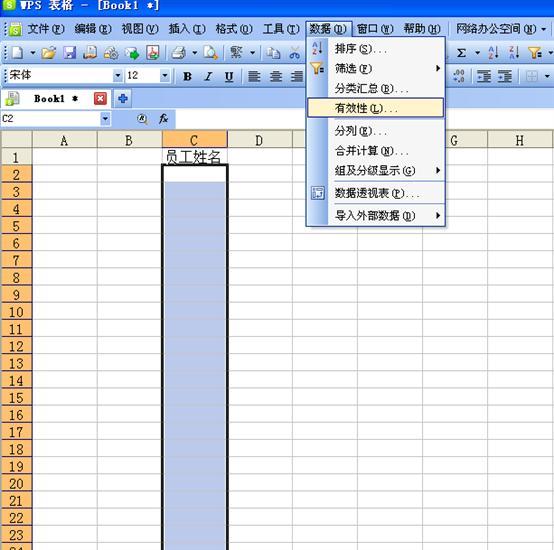Open file with the folder icon
Viewport: 554px width, 550px height.
tap(49, 53)
